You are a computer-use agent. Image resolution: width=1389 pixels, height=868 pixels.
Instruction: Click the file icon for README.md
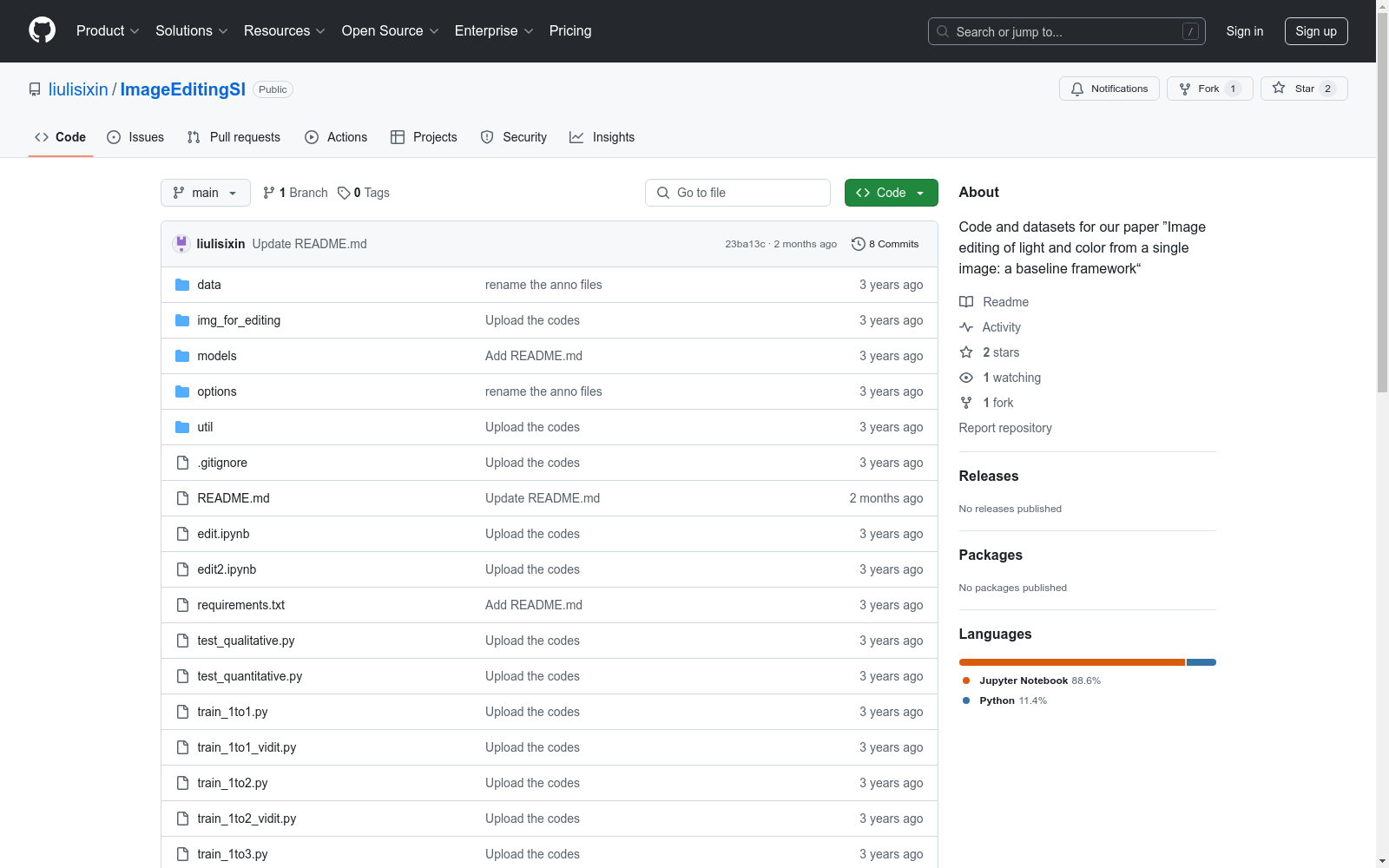[x=182, y=498]
